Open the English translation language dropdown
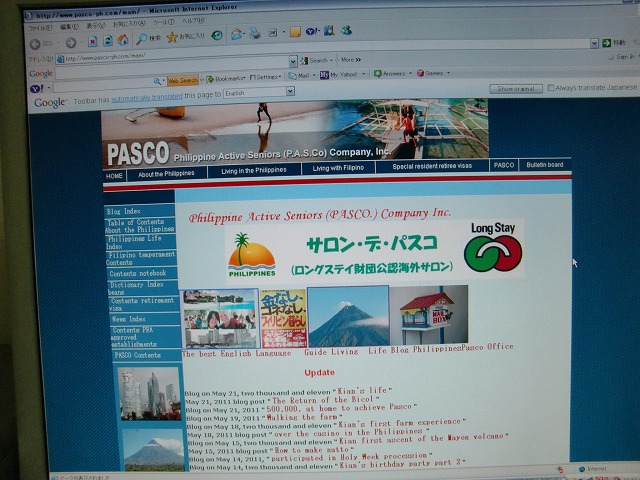The height and width of the screenshot is (480, 640). 290,91
